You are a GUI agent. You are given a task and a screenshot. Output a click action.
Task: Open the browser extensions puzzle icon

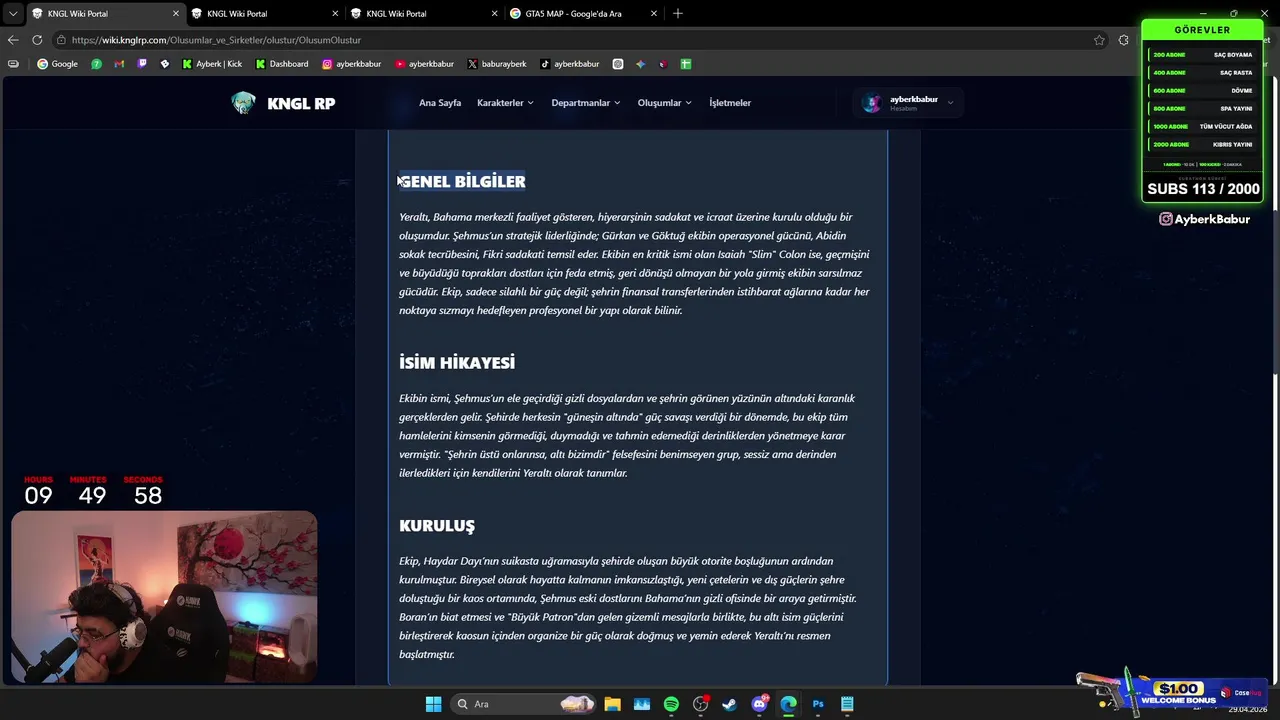(x=1124, y=40)
